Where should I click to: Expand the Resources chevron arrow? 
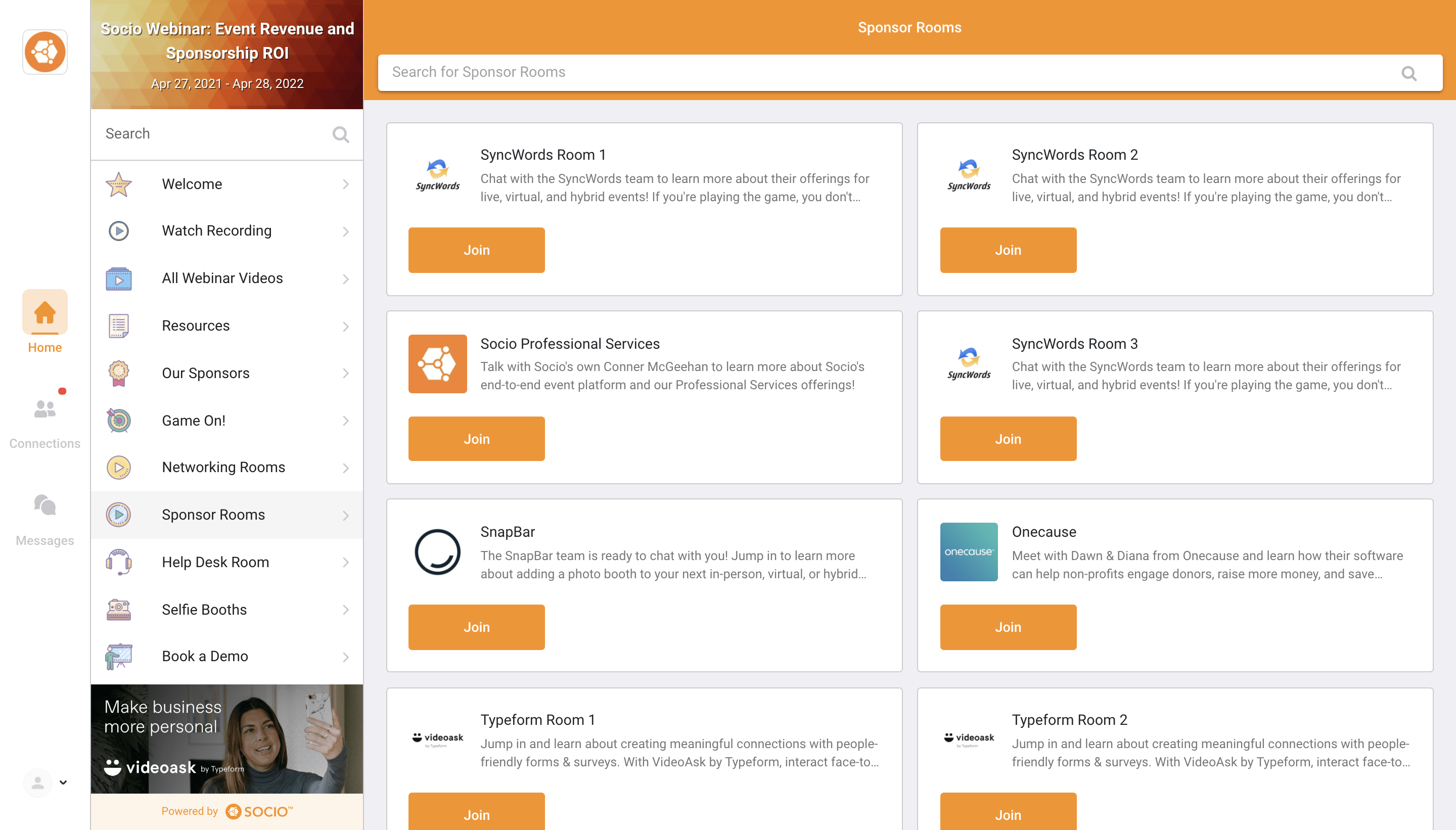pos(345,326)
